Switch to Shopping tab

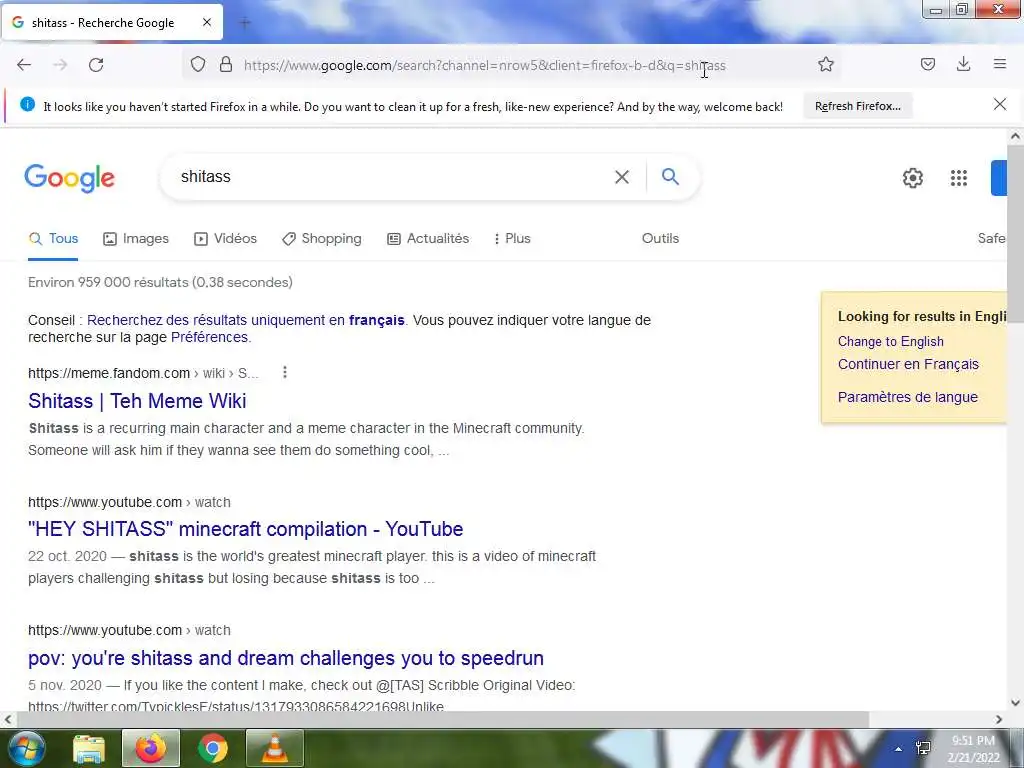click(x=321, y=238)
